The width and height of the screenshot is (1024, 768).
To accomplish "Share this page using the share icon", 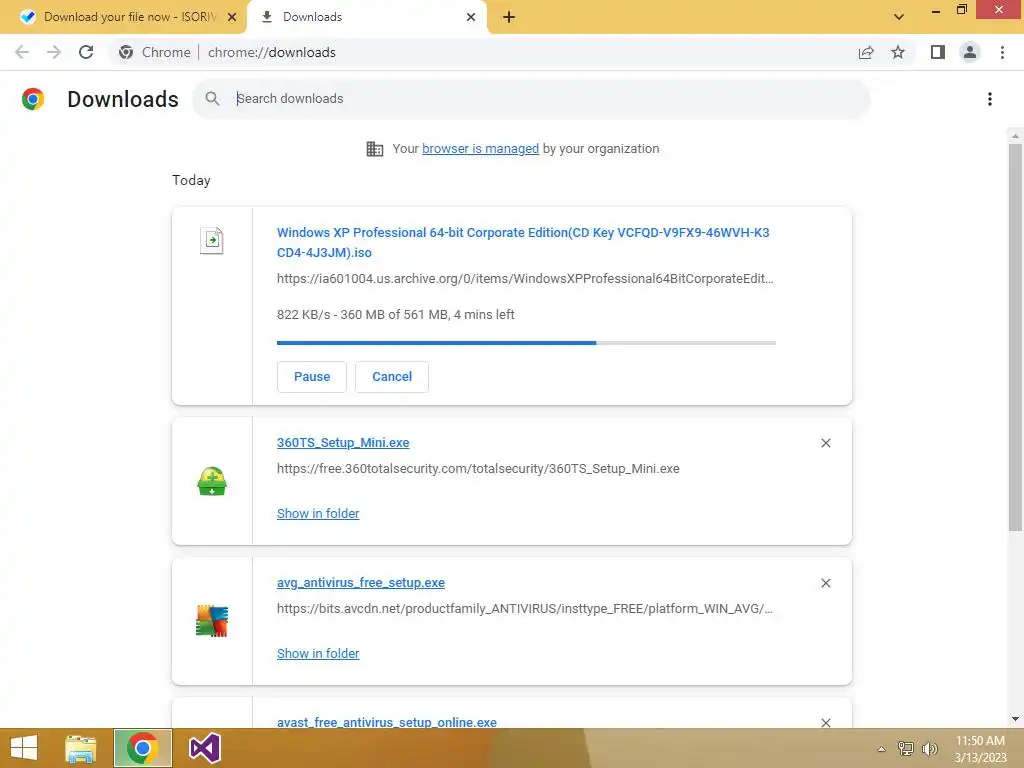I will 866,52.
